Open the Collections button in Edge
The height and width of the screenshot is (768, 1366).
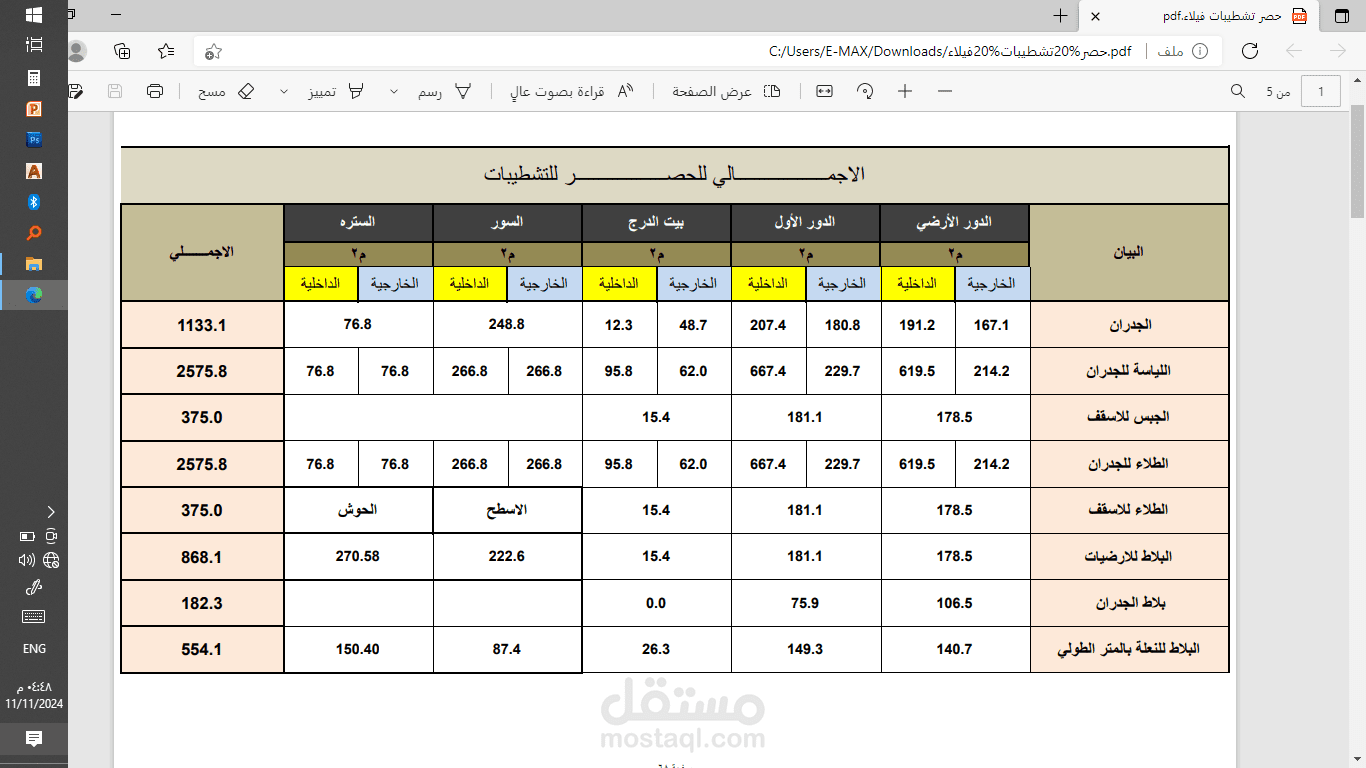(x=122, y=51)
